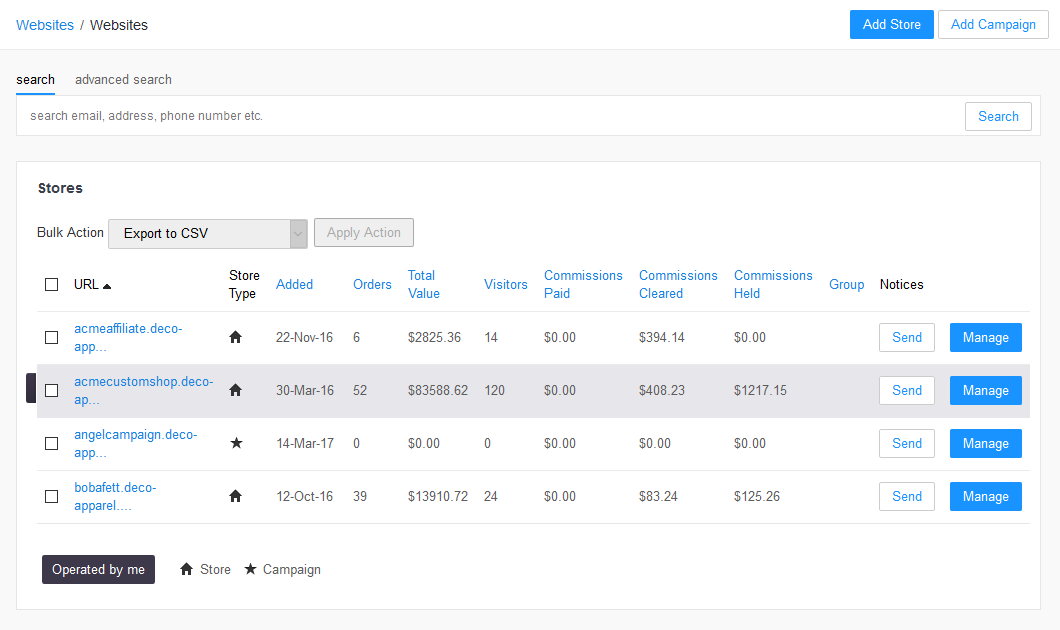Click the Add Store button
Image resolution: width=1060 pixels, height=630 pixels.
coord(892,24)
